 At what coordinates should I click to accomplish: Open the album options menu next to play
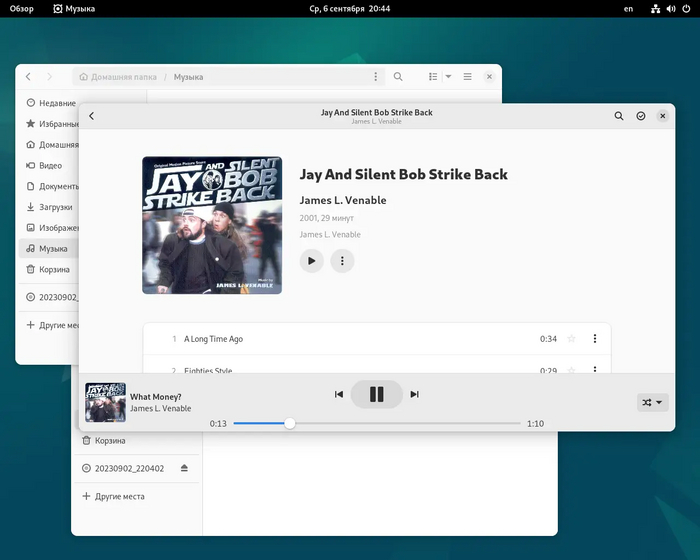(x=342, y=261)
